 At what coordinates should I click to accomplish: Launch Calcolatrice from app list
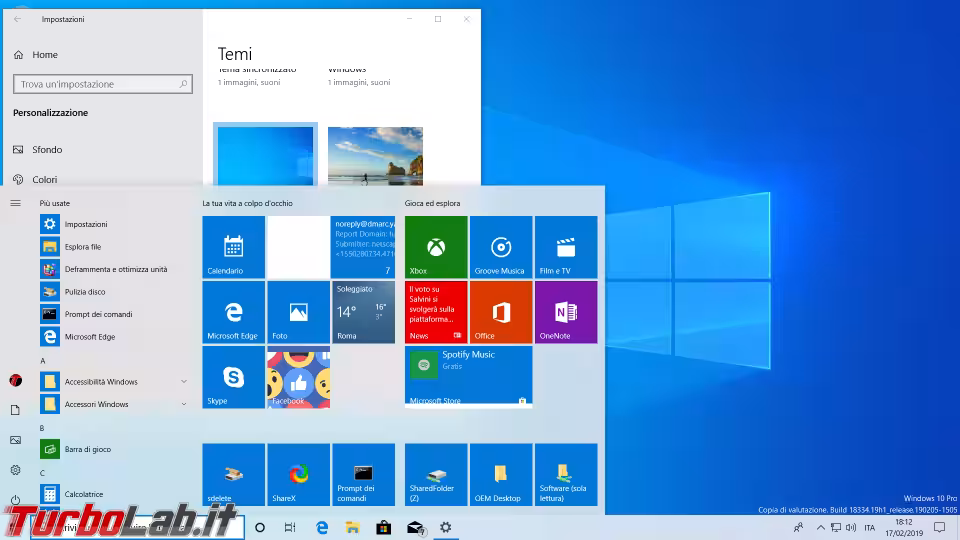[114, 494]
